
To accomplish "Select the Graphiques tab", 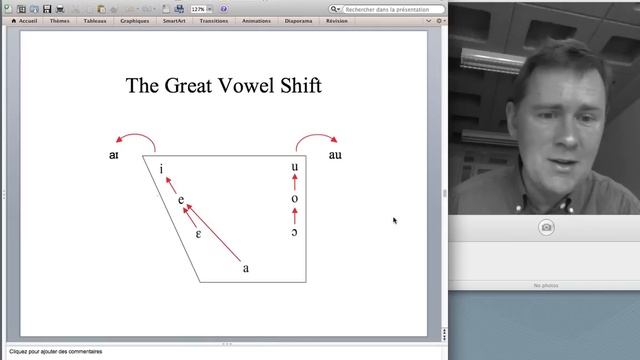I will tap(134, 21).
